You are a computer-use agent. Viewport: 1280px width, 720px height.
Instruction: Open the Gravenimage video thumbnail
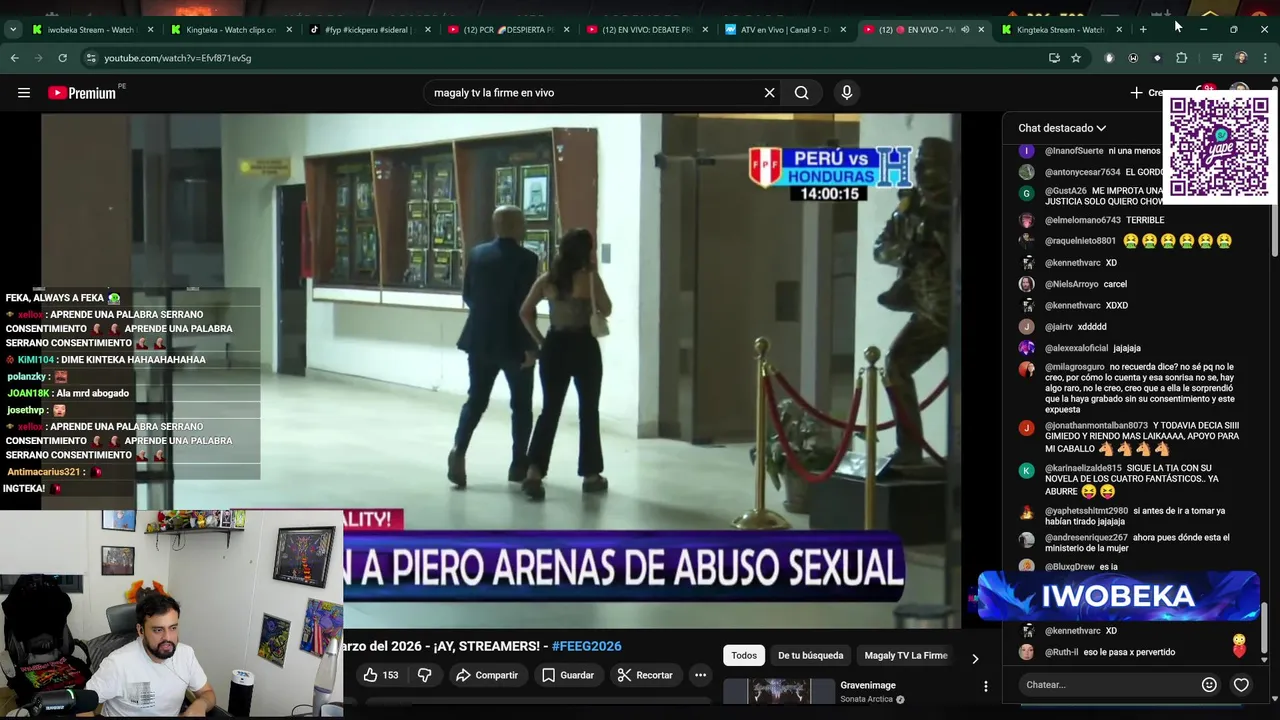[779, 691]
